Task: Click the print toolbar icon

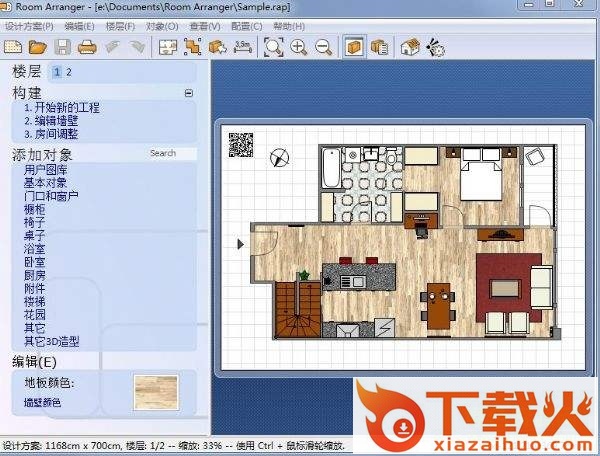Action: click(x=87, y=47)
